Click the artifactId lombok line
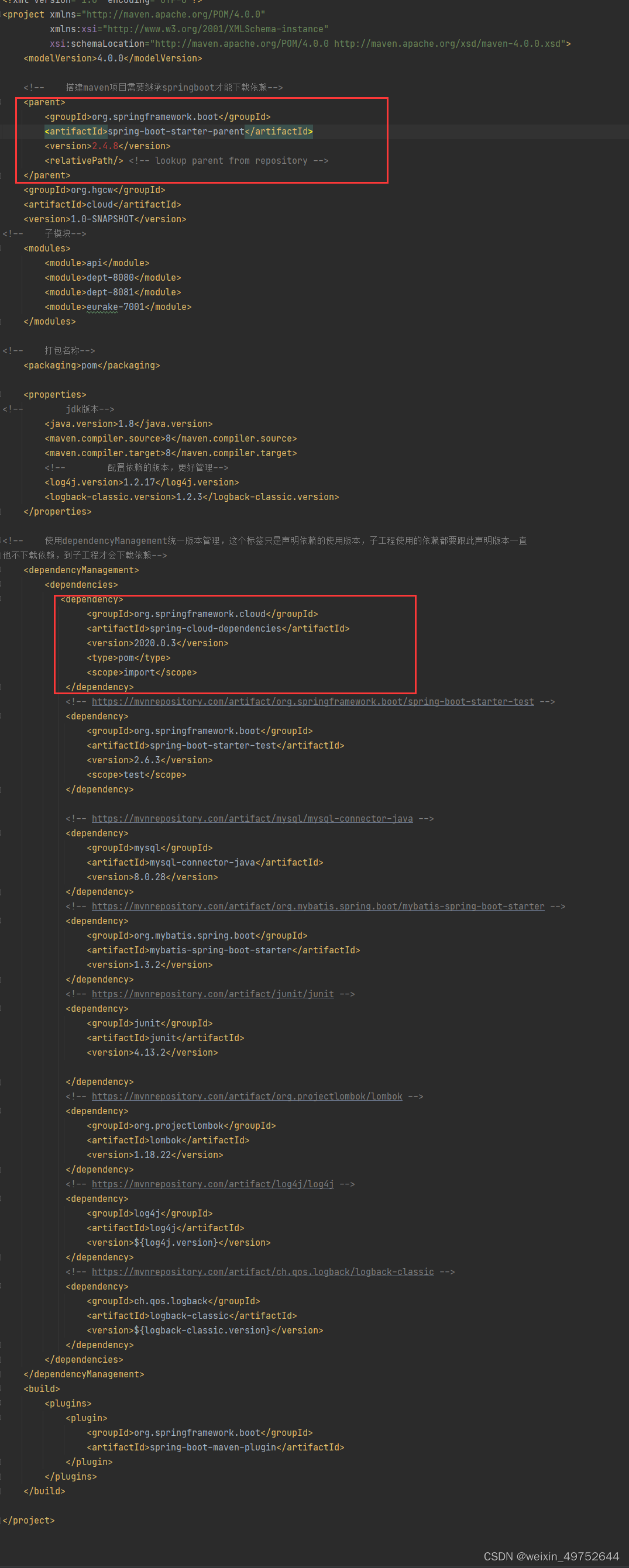 tap(168, 1139)
